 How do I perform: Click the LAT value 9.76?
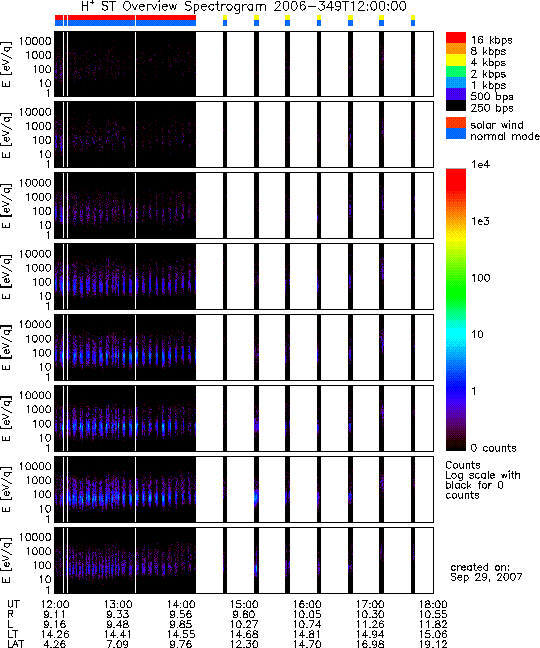point(181,643)
